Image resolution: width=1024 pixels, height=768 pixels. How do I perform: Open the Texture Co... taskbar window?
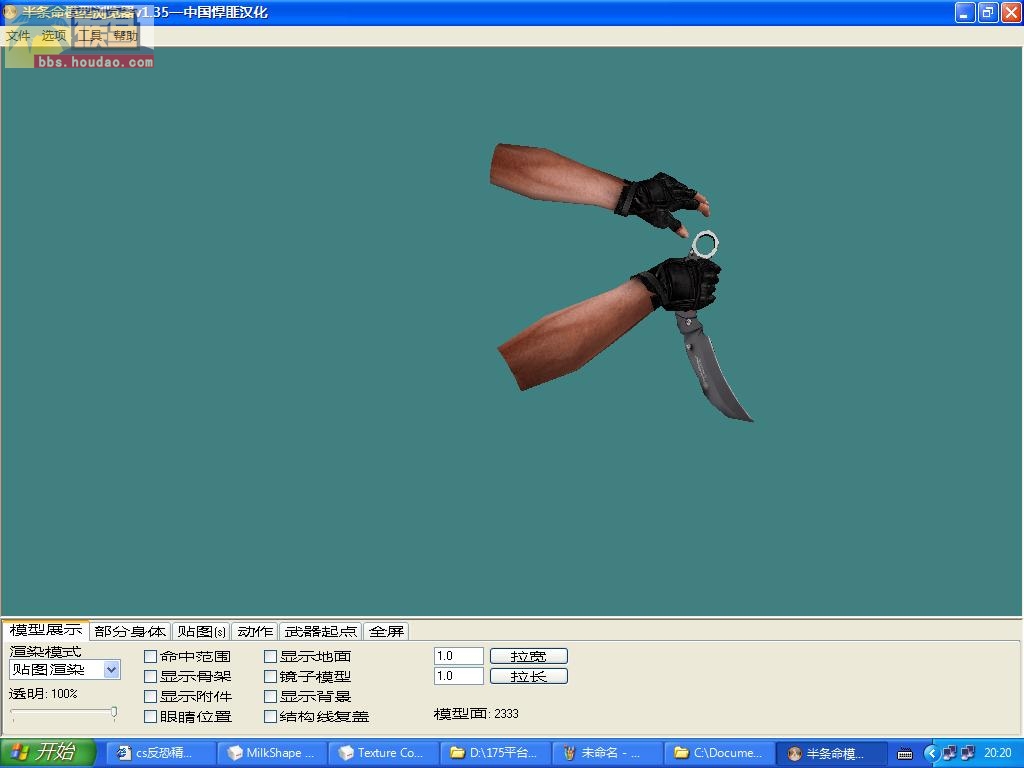click(x=382, y=753)
